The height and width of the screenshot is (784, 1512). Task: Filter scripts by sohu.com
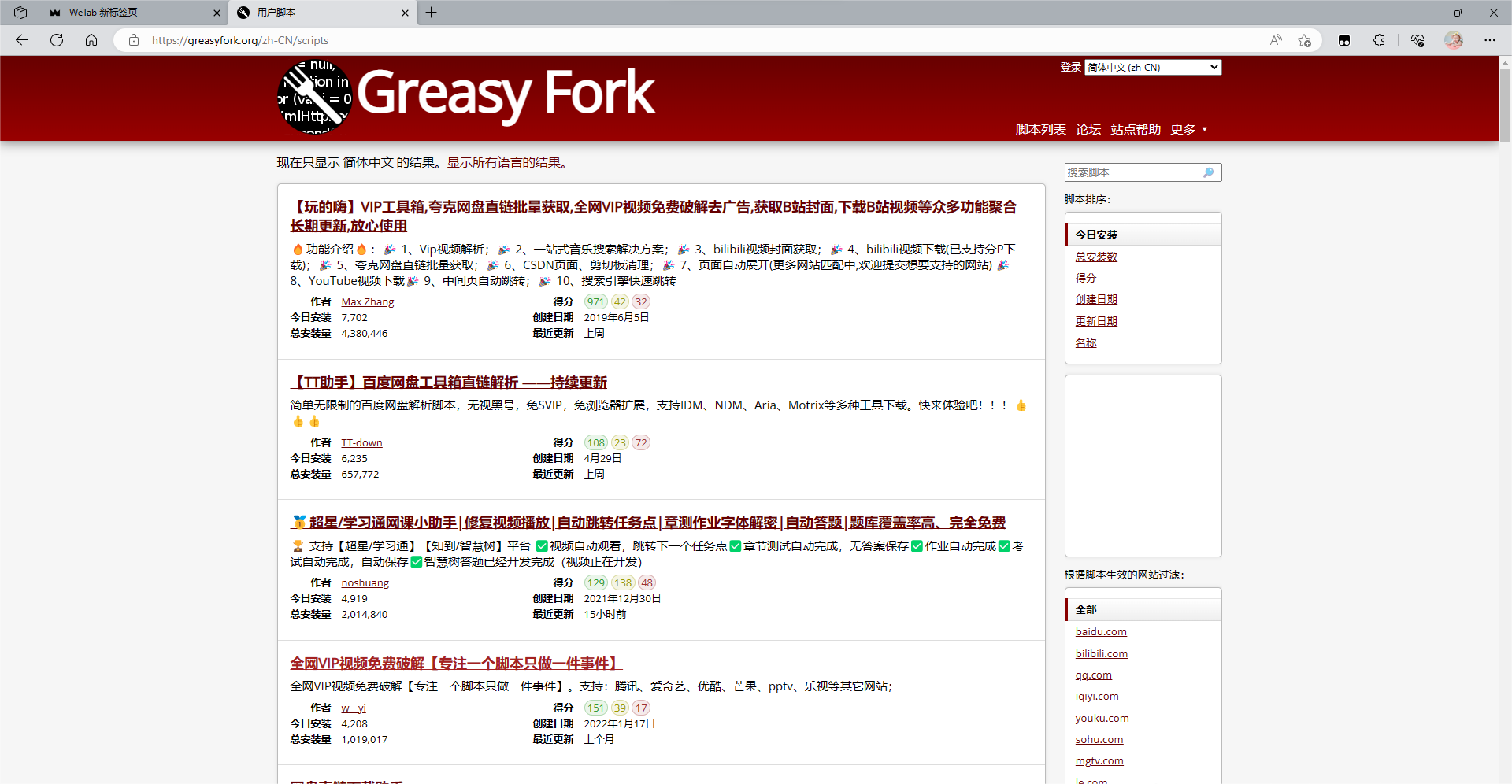(x=1099, y=740)
